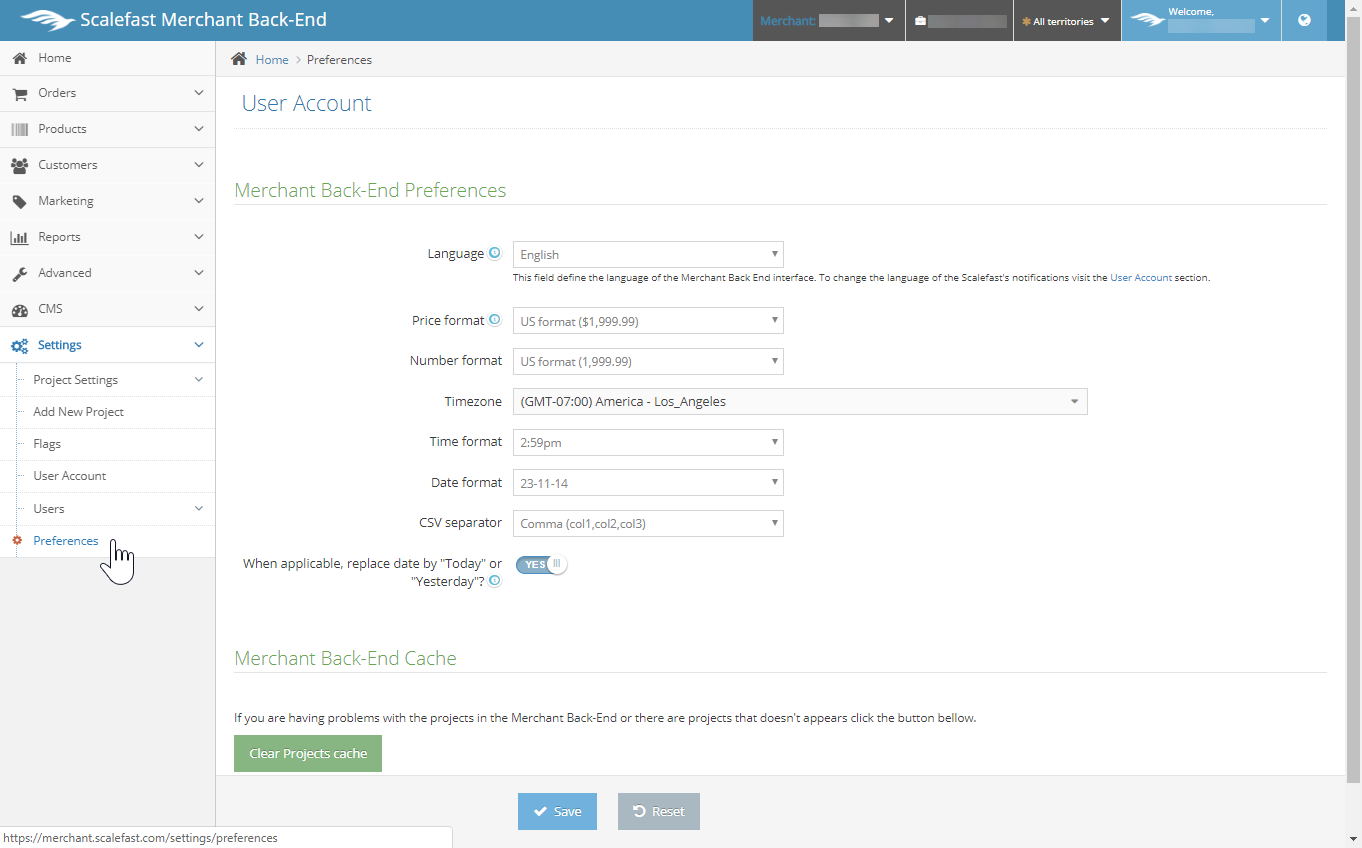The height and width of the screenshot is (848, 1362).
Task: Click the Customers people icon
Action: pyautogui.click(x=19, y=166)
